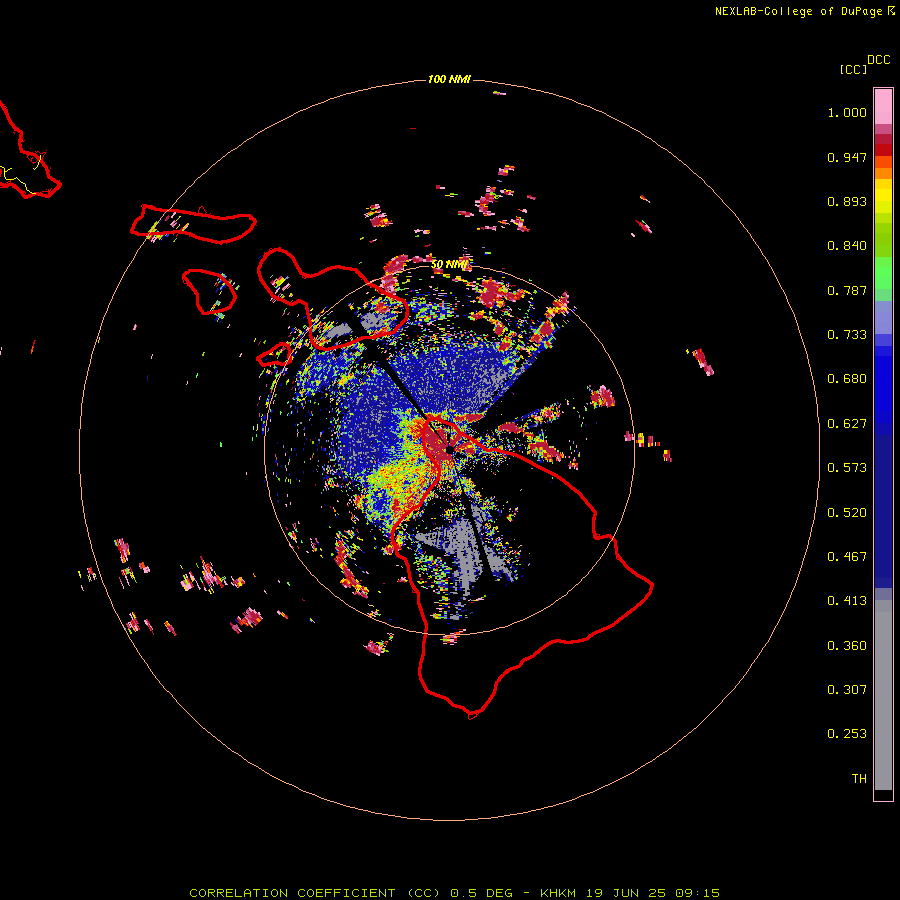Select the 0.947 scale value

point(847,157)
